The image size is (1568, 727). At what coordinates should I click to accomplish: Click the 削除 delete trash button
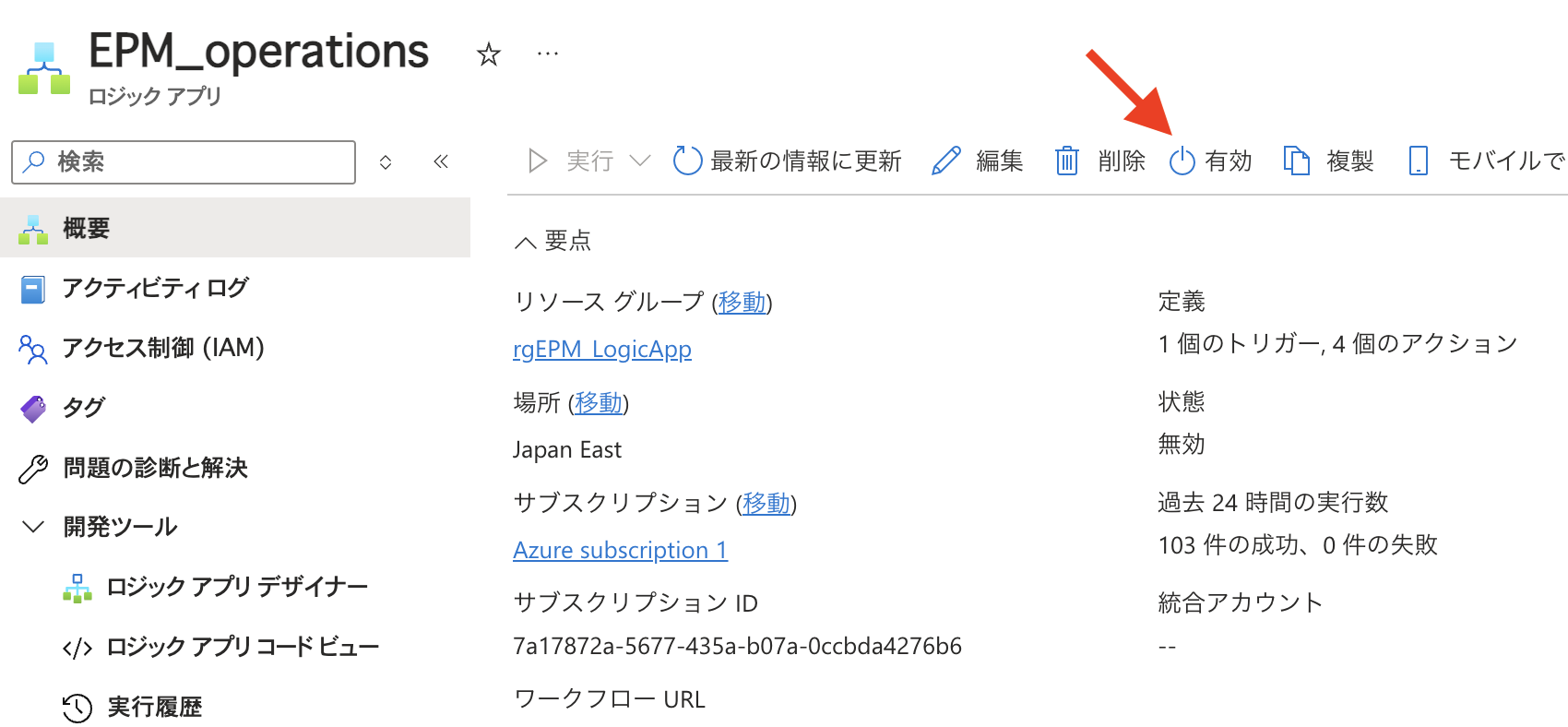1099,161
